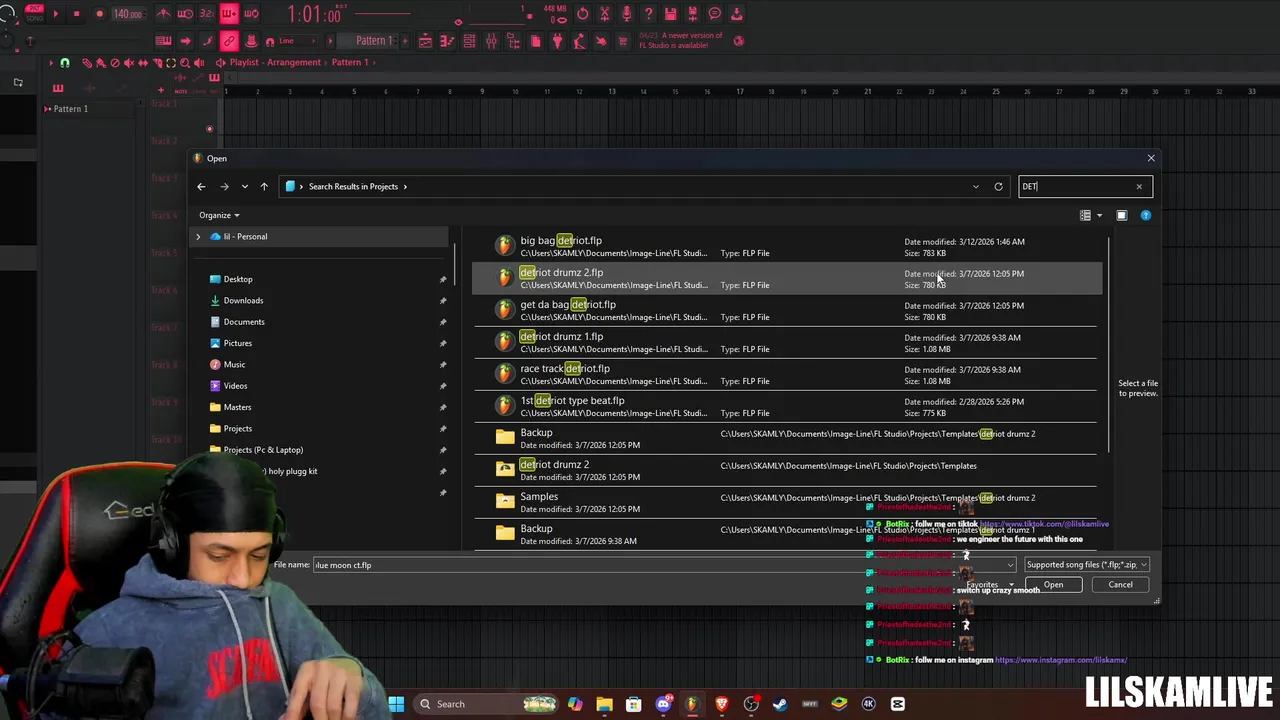Click up-one-level arrow in Open dialog

264,186
